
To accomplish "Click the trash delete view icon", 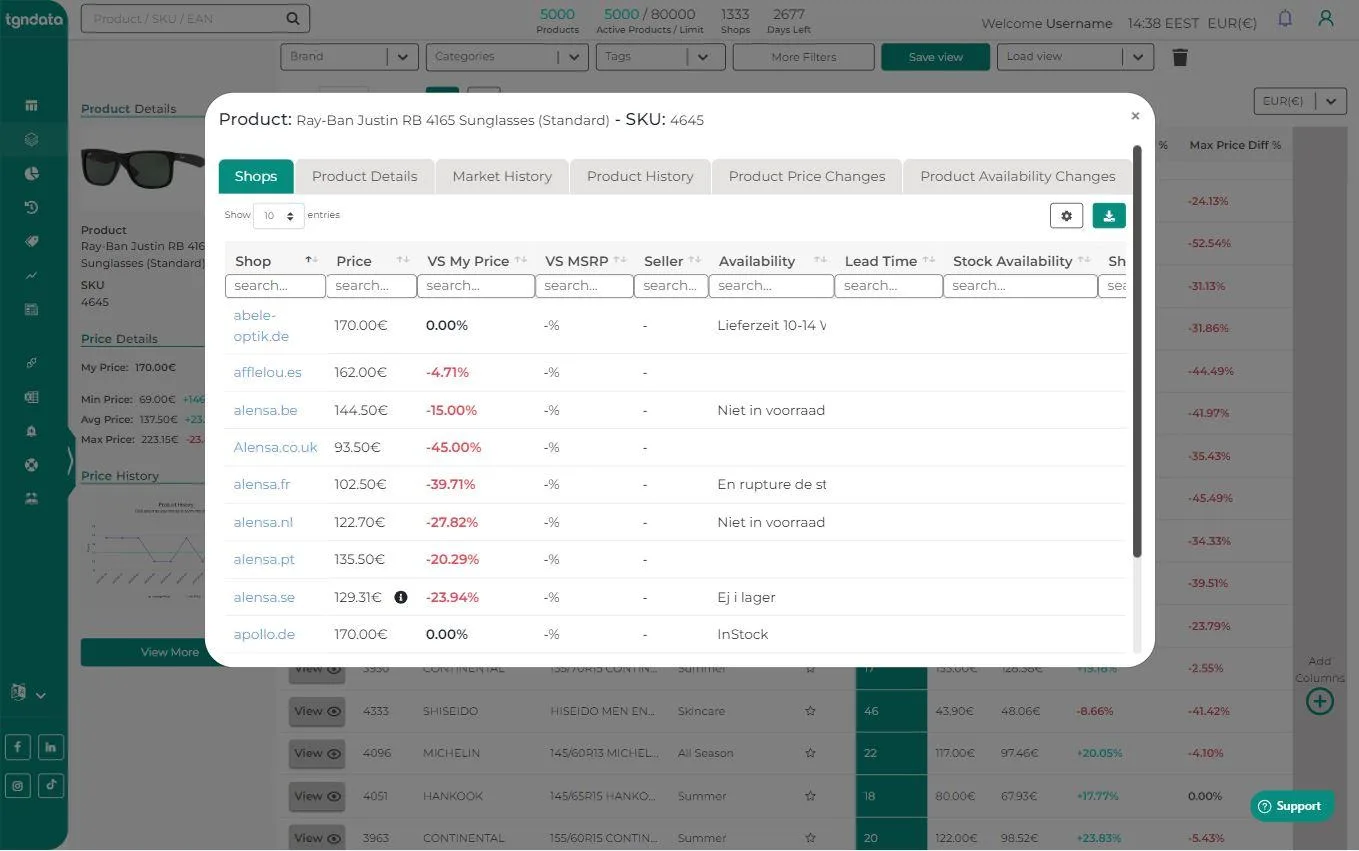I will pyautogui.click(x=1180, y=57).
